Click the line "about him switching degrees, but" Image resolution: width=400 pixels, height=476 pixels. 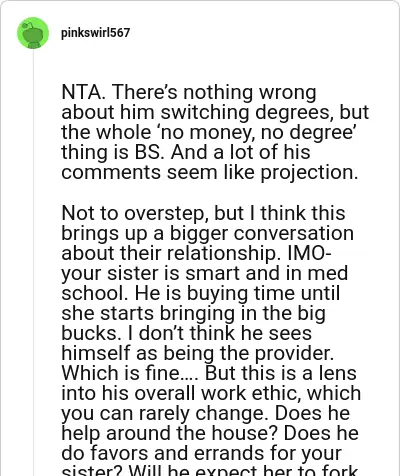pyautogui.click(x=215, y=112)
